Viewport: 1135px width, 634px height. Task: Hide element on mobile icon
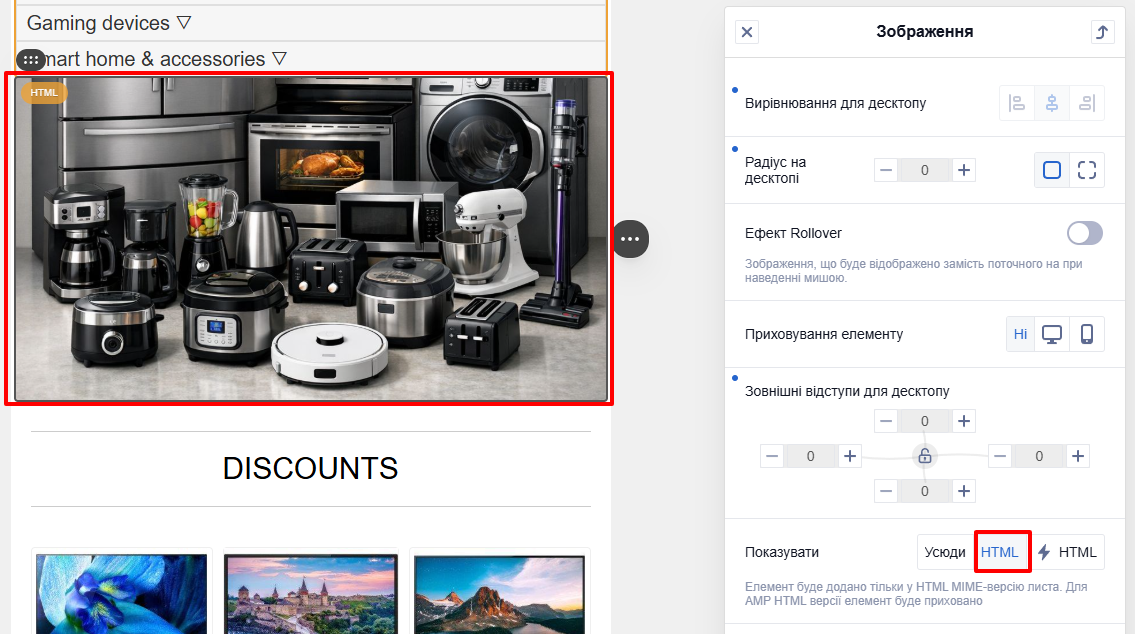point(1087,334)
